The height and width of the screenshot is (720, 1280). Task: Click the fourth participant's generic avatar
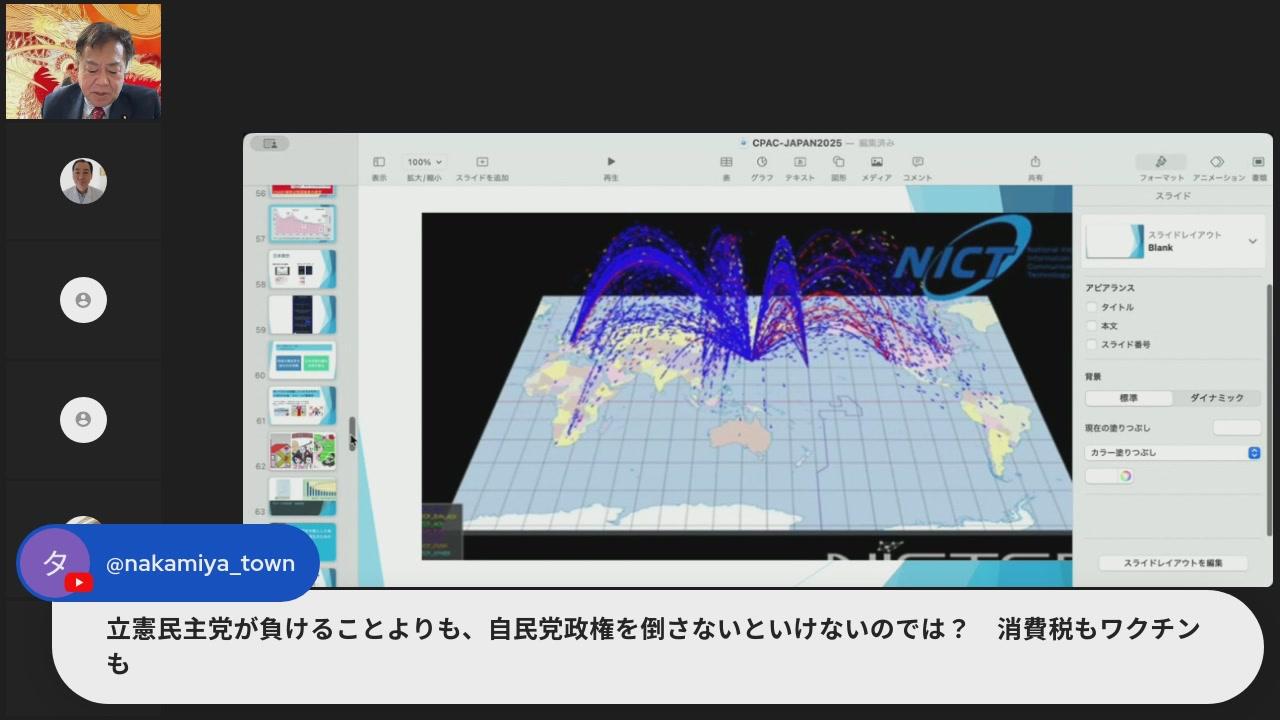(83, 419)
